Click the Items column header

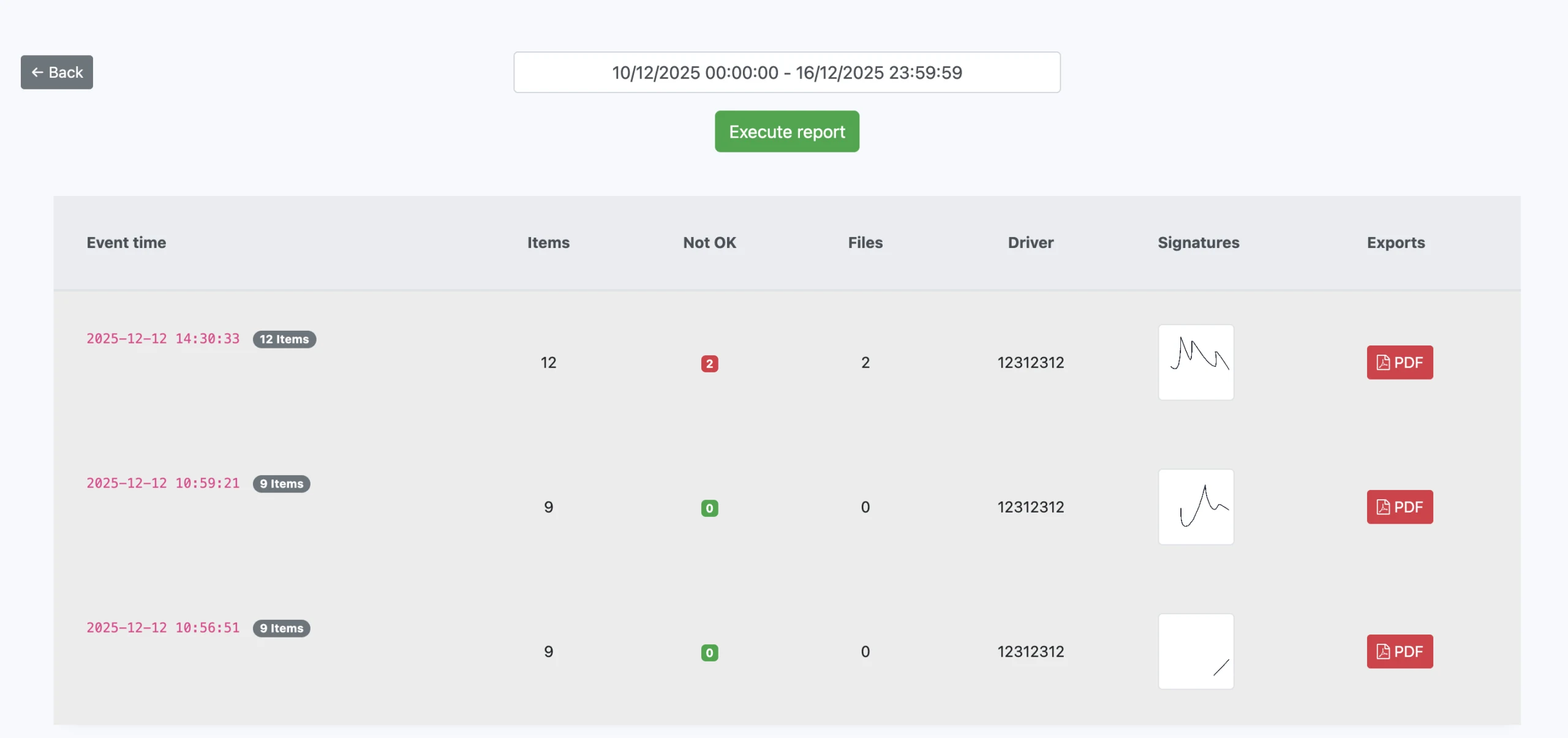pos(549,243)
